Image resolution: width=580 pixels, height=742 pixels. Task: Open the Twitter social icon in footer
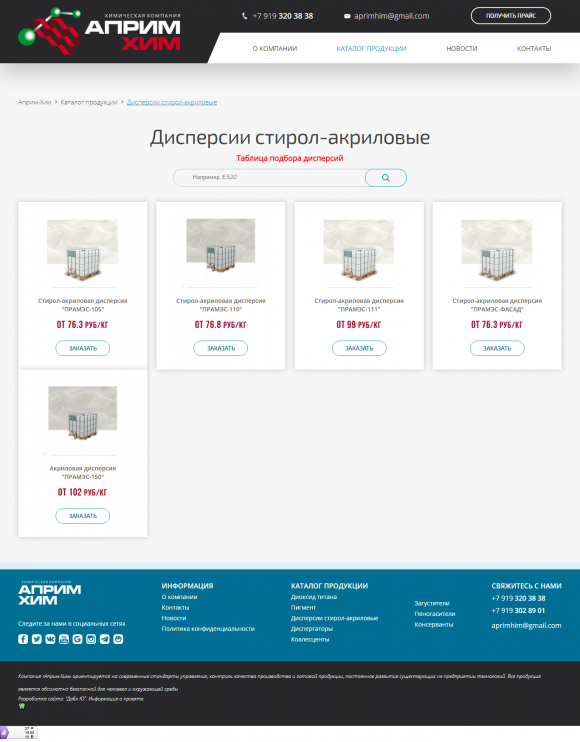(36, 639)
